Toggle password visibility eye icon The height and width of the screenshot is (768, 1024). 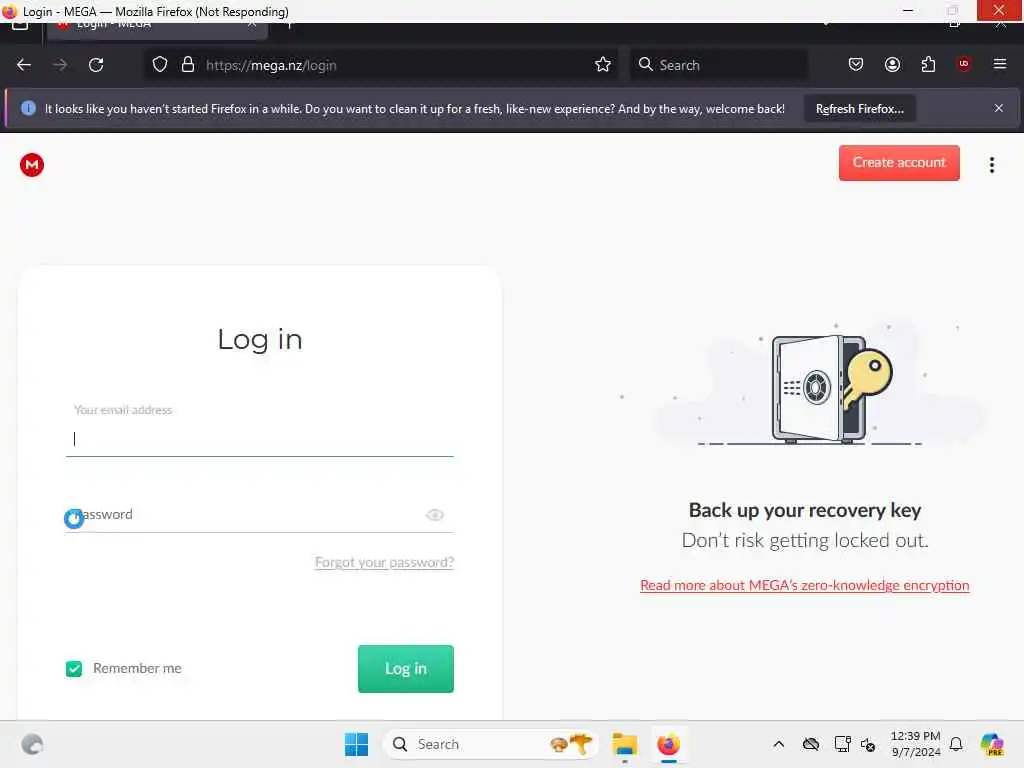(x=435, y=515)
